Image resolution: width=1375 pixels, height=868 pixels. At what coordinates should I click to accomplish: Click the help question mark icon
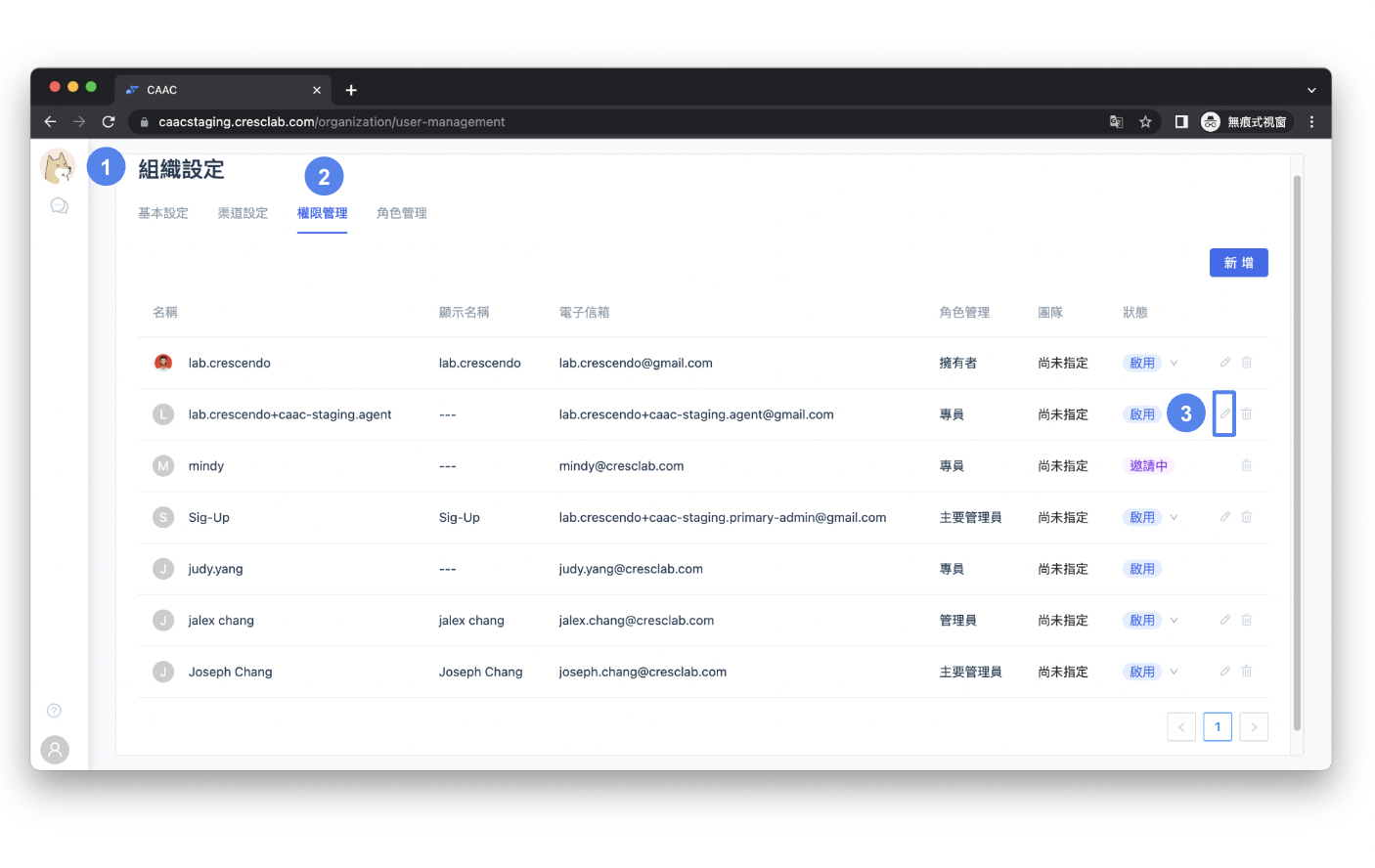[55, 711]
